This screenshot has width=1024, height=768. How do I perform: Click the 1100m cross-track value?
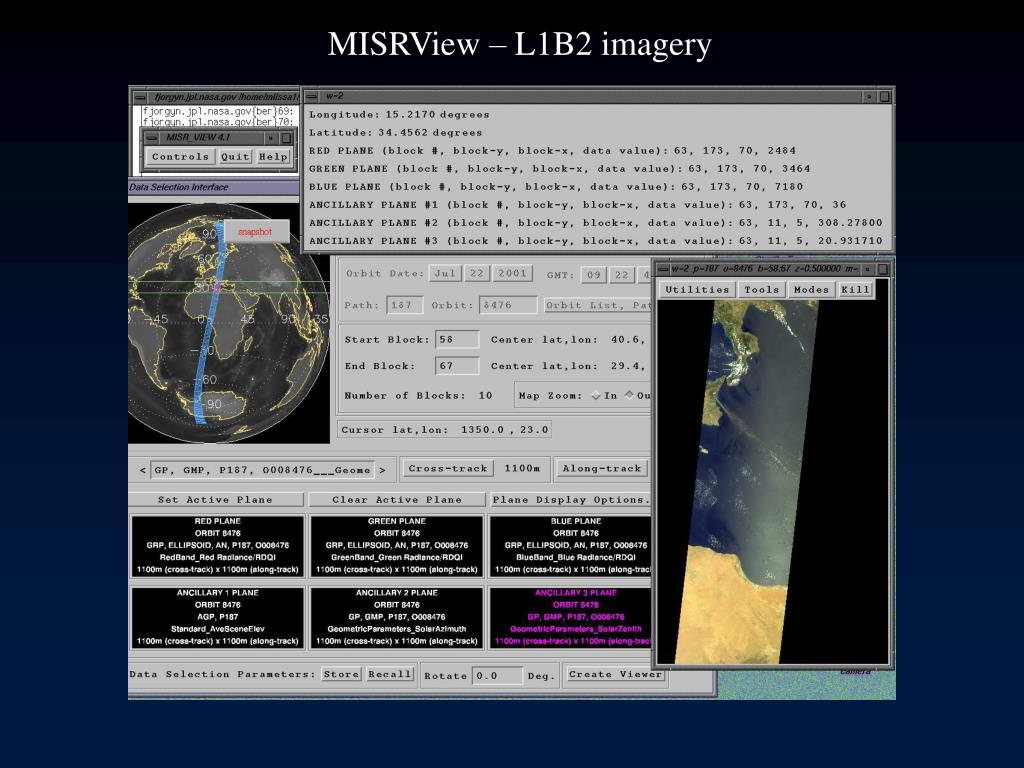point(522,468)
